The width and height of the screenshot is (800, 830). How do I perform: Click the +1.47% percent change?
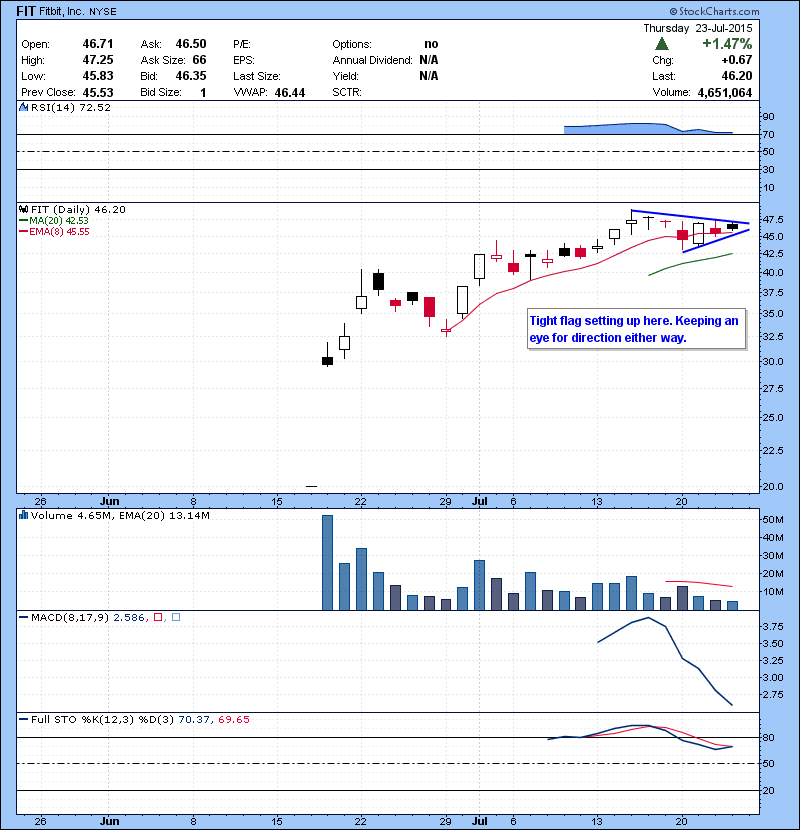(x=727, y=43)
